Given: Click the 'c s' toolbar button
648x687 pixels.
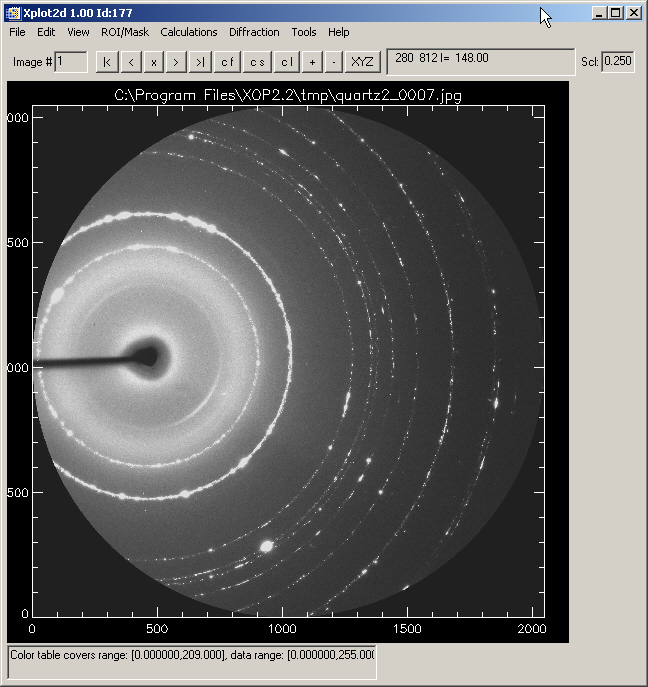Looking at the screenshot, I should 257,62.
